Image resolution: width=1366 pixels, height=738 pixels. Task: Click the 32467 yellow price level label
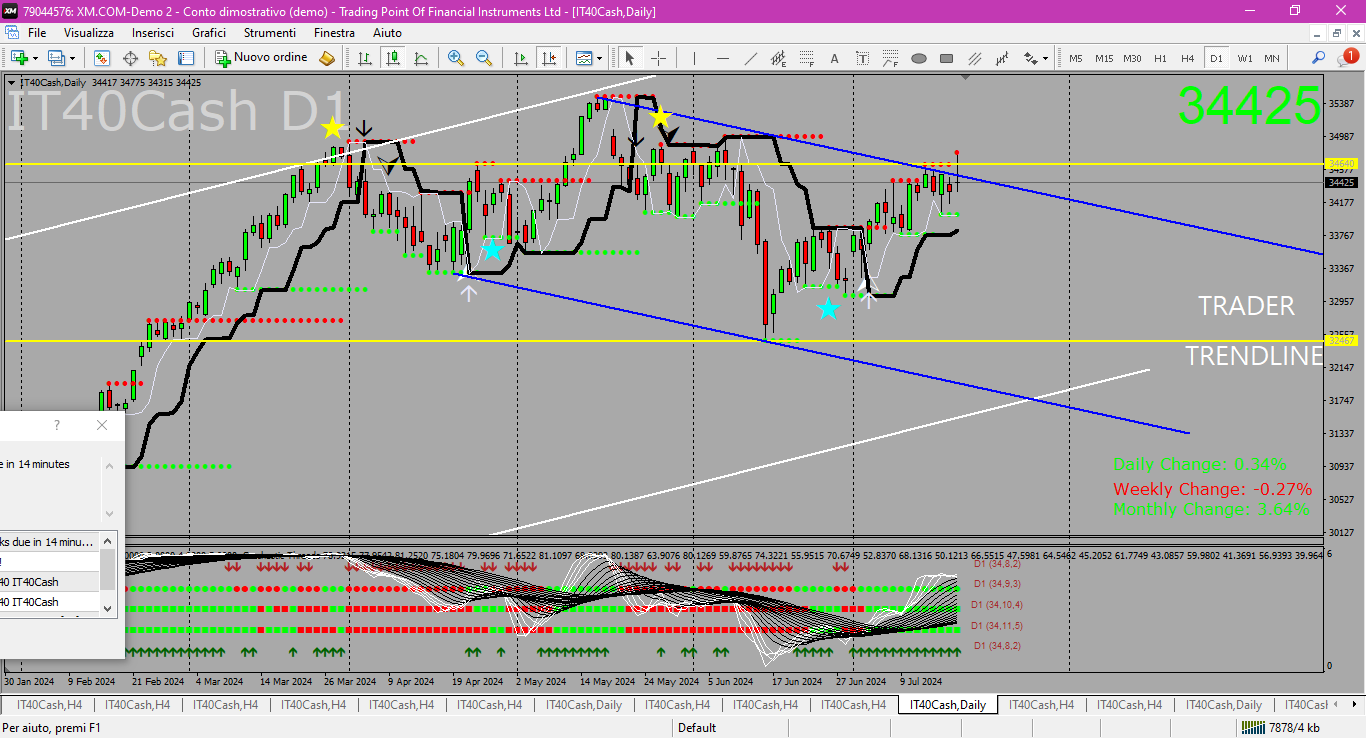1340,341
